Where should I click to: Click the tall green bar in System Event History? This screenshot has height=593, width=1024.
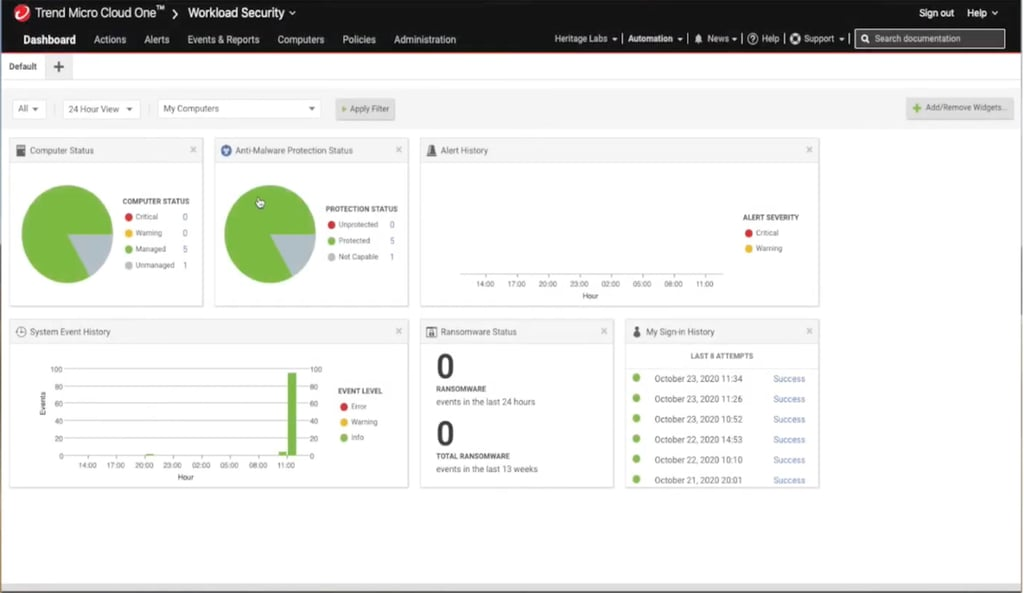click(x=292, y=413)
